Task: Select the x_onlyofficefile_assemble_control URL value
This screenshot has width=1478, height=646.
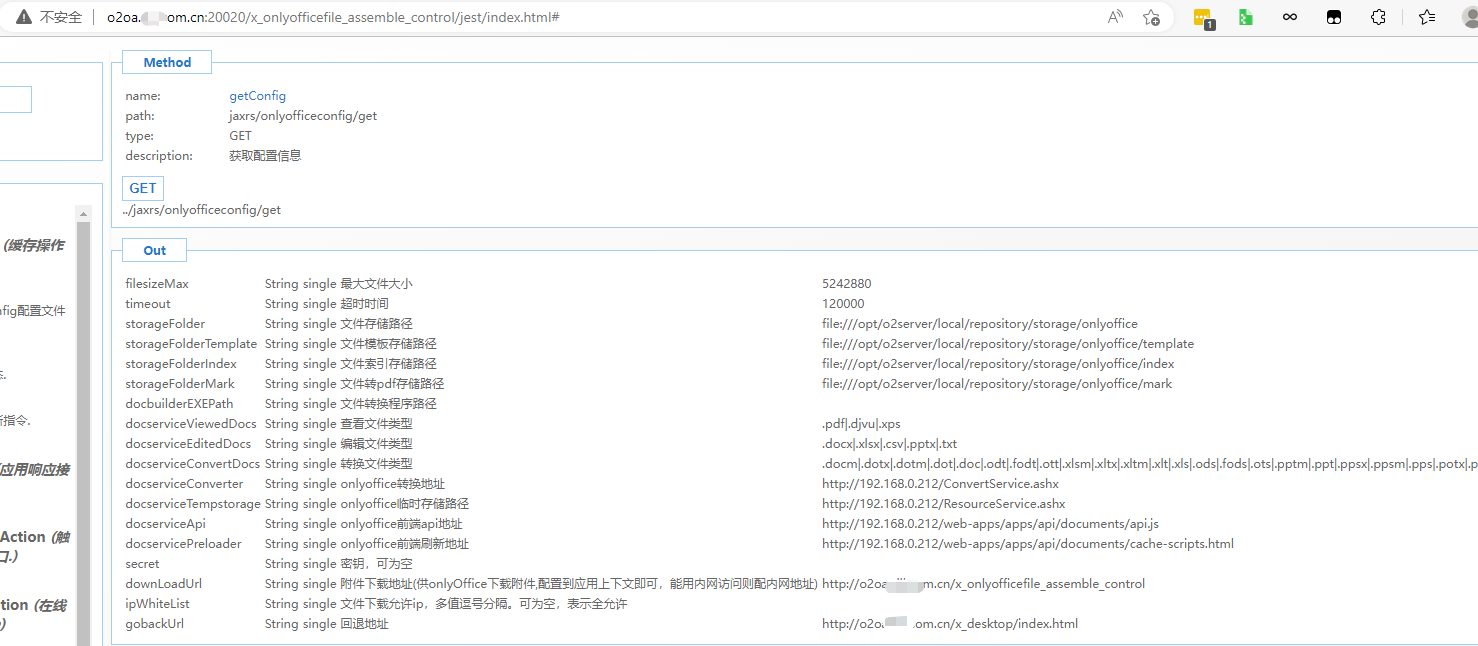Action: pos(984,584)
